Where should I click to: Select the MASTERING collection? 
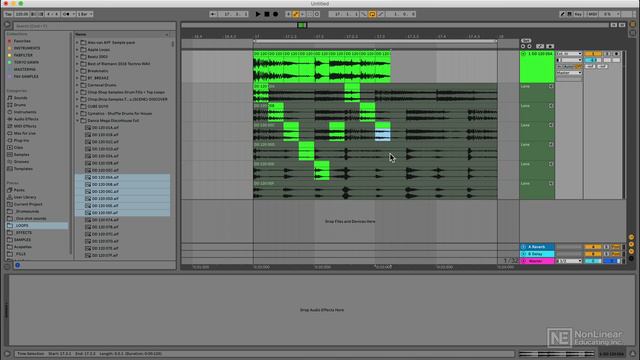pyautogui.click(x=24, y=69)
